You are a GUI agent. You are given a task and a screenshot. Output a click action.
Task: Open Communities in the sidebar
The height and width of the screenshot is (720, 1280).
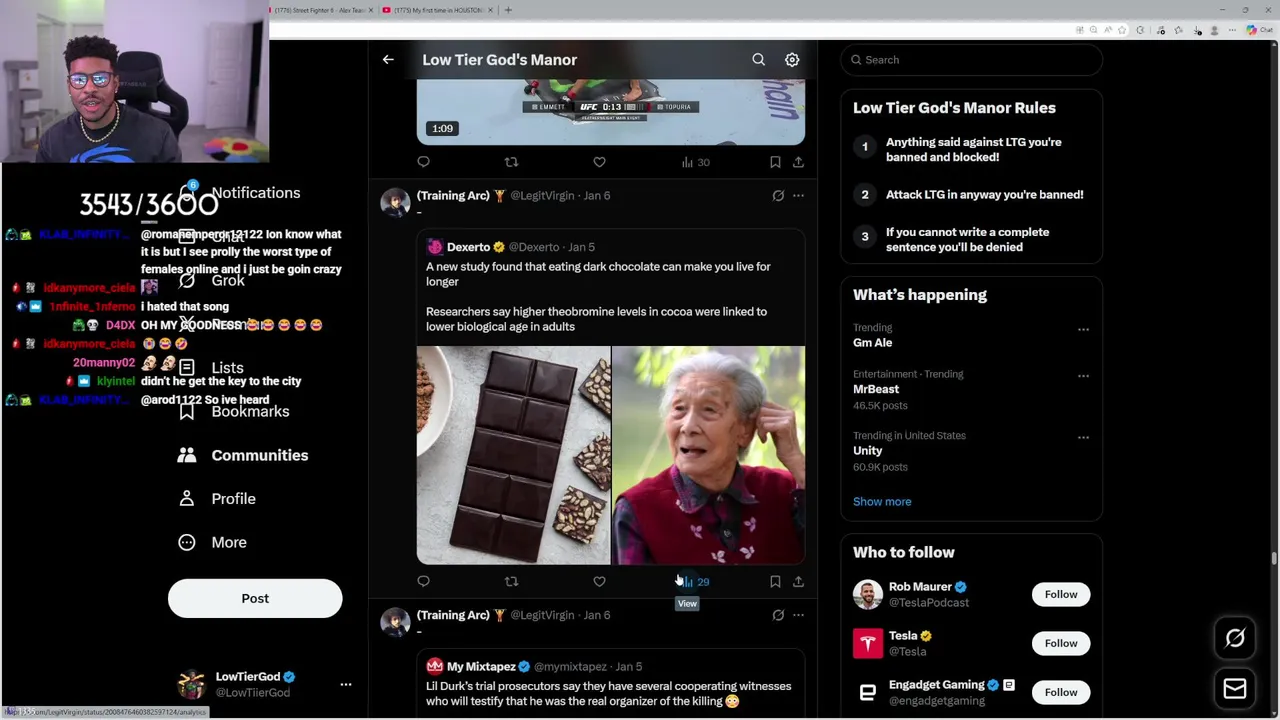click(x=243, y=455)
